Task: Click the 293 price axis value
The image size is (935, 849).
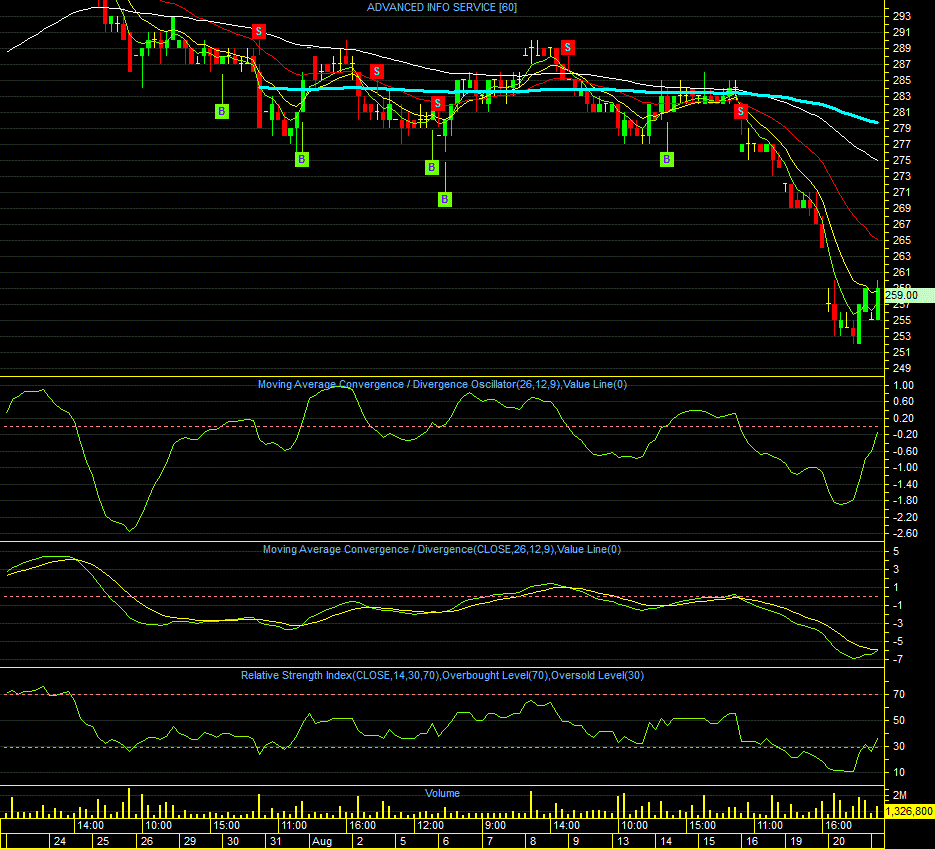Action: point(902,16)
